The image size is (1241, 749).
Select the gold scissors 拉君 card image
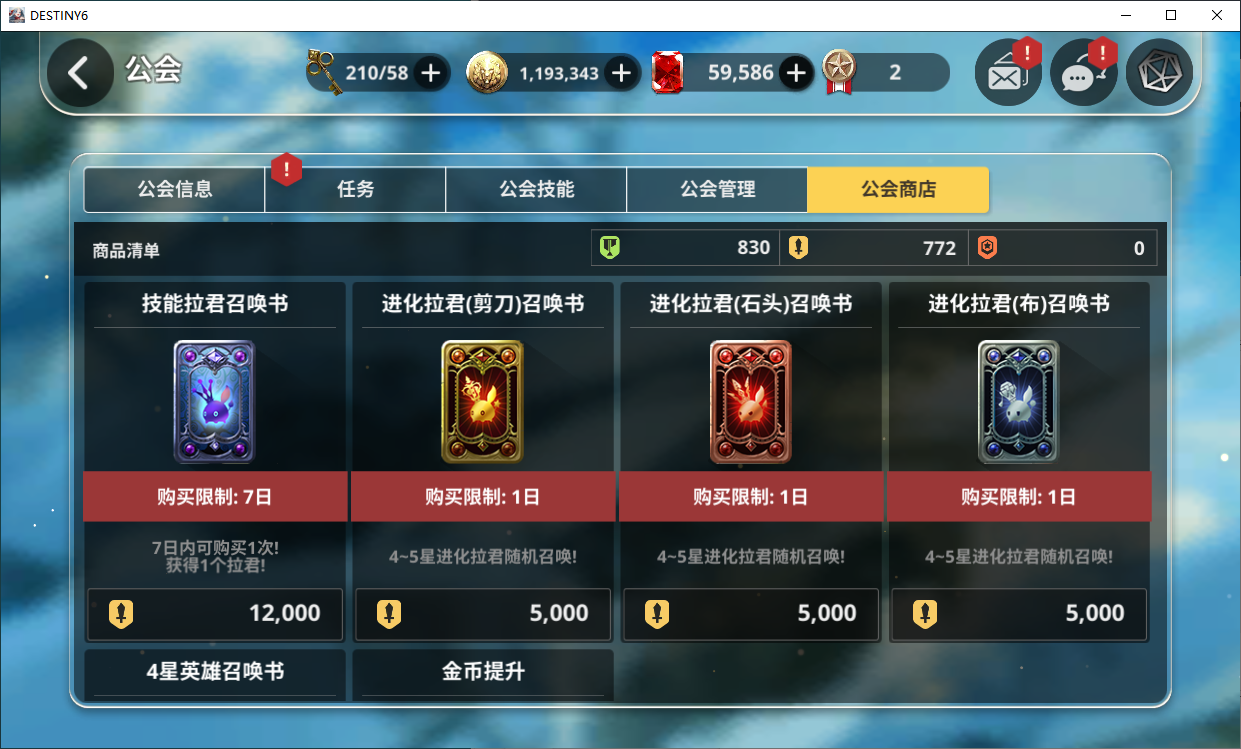point(483,402)
